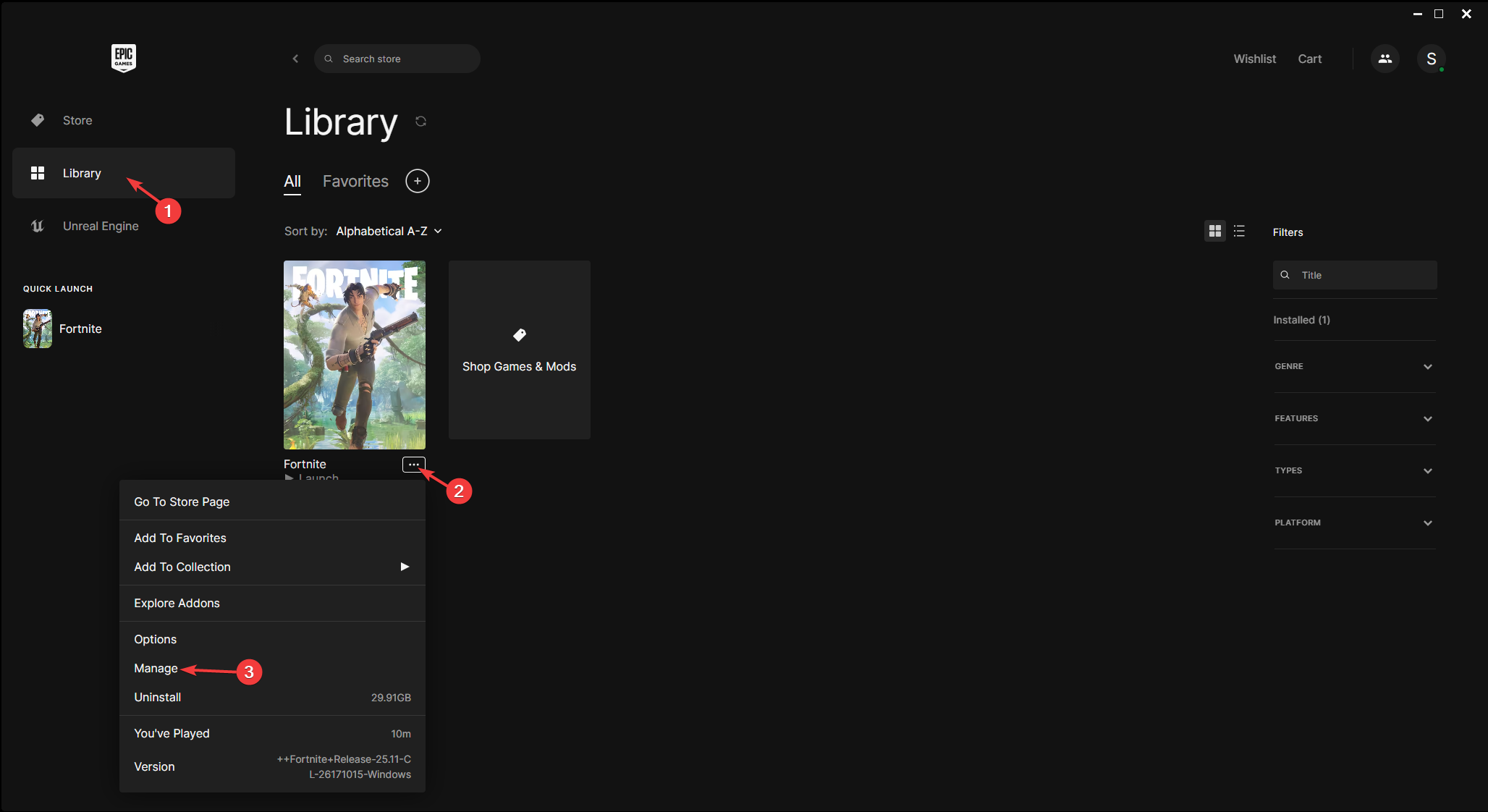Refresh the library with the sync icon

click(x=420, y=121)
